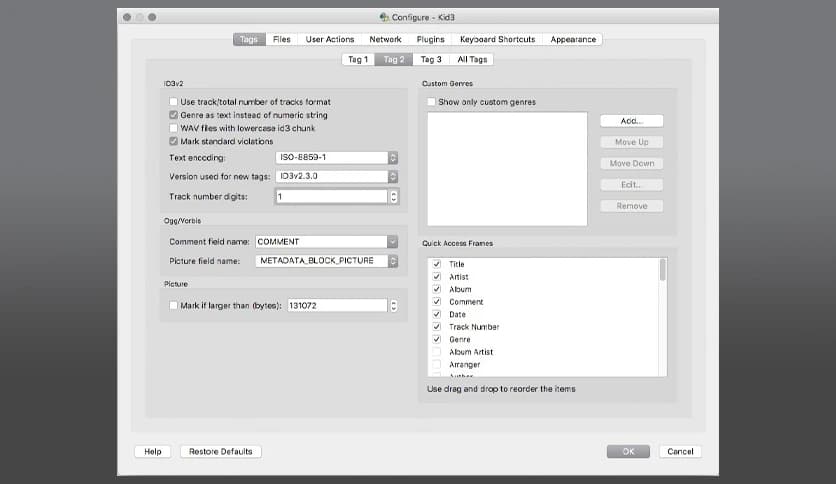Select the Tag 3 sub-tab
Screen dimensions: 836x484
(431, 59)
